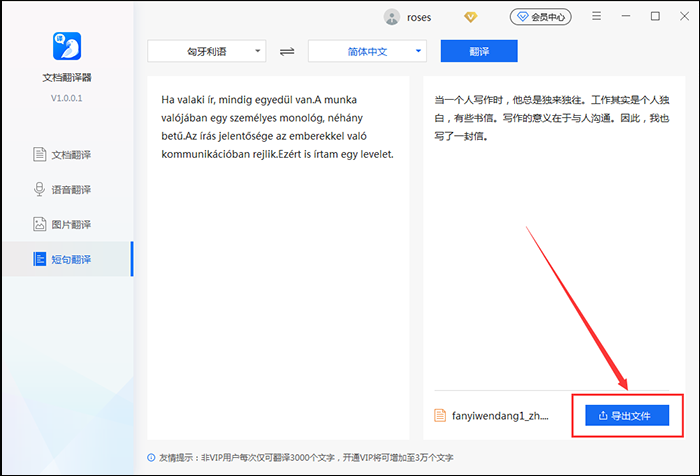Click the orange file icon beside fanyiwendang1_zh
Screen dimensions: 700x476
[440, 415]
